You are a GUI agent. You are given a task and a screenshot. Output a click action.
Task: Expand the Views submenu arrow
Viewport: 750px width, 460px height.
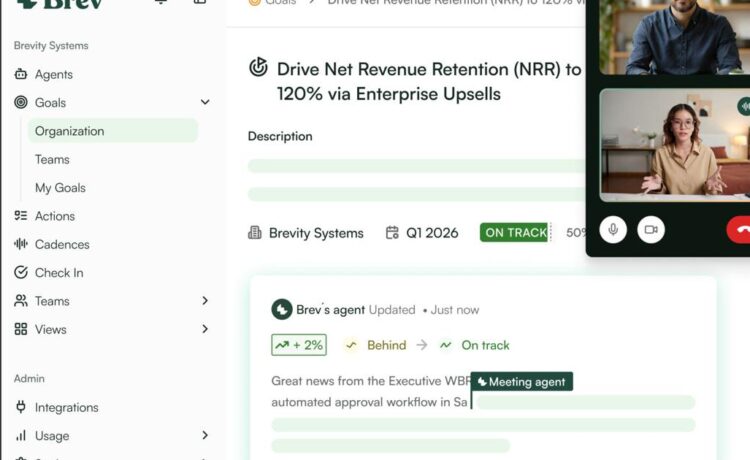[205, 329]
